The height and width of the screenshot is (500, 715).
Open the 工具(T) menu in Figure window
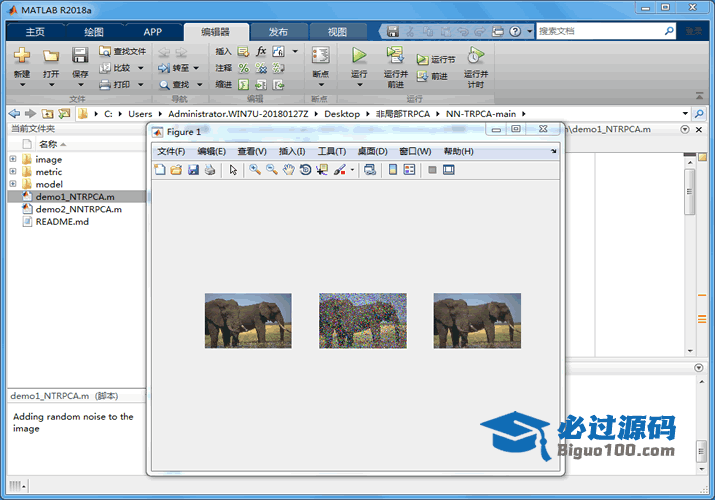(331, 151)
